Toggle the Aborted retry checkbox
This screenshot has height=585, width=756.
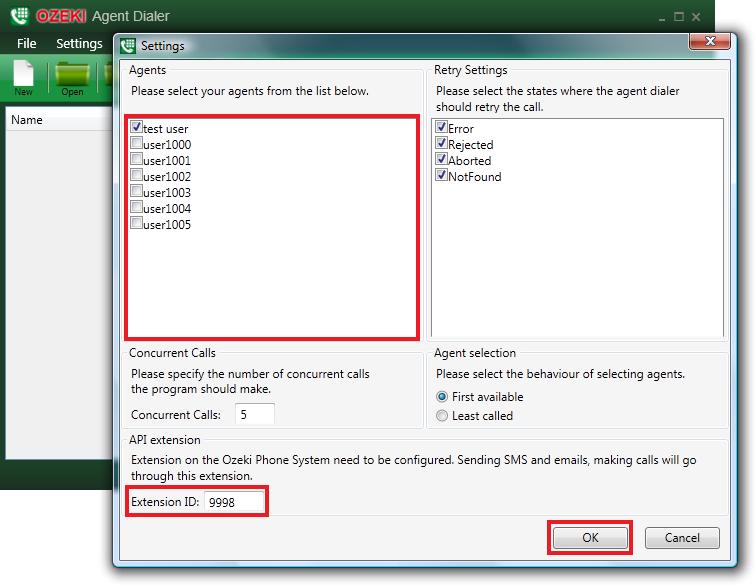pos(441,160)
